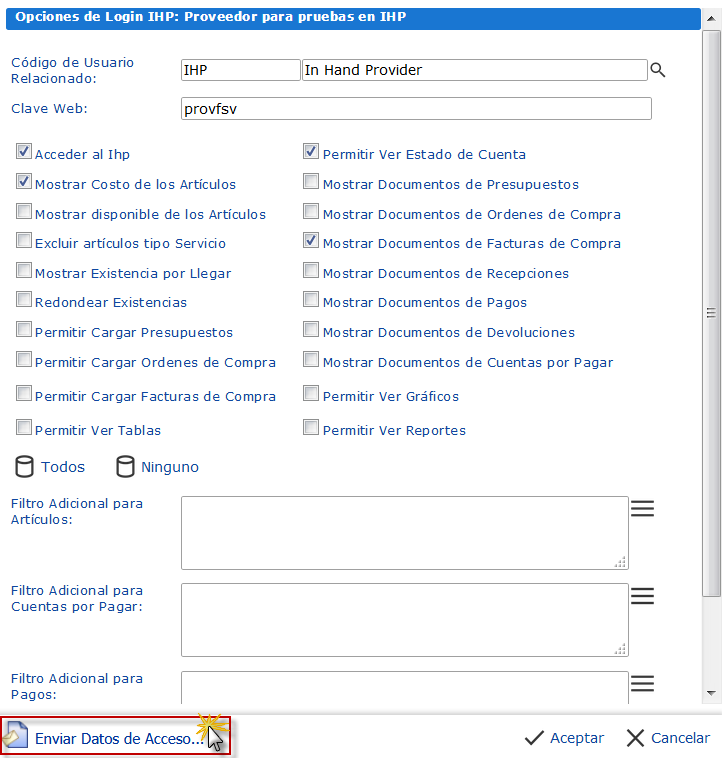Click the Todos link
This screenshot has height=758, width=722.
63,467
